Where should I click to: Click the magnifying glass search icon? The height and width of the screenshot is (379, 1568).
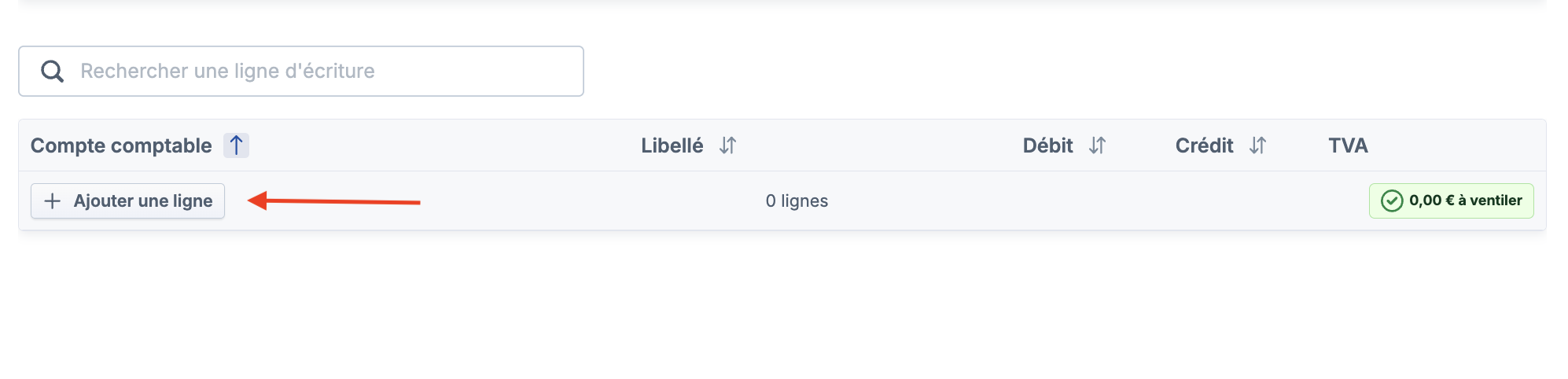click(x=52, y=72)
